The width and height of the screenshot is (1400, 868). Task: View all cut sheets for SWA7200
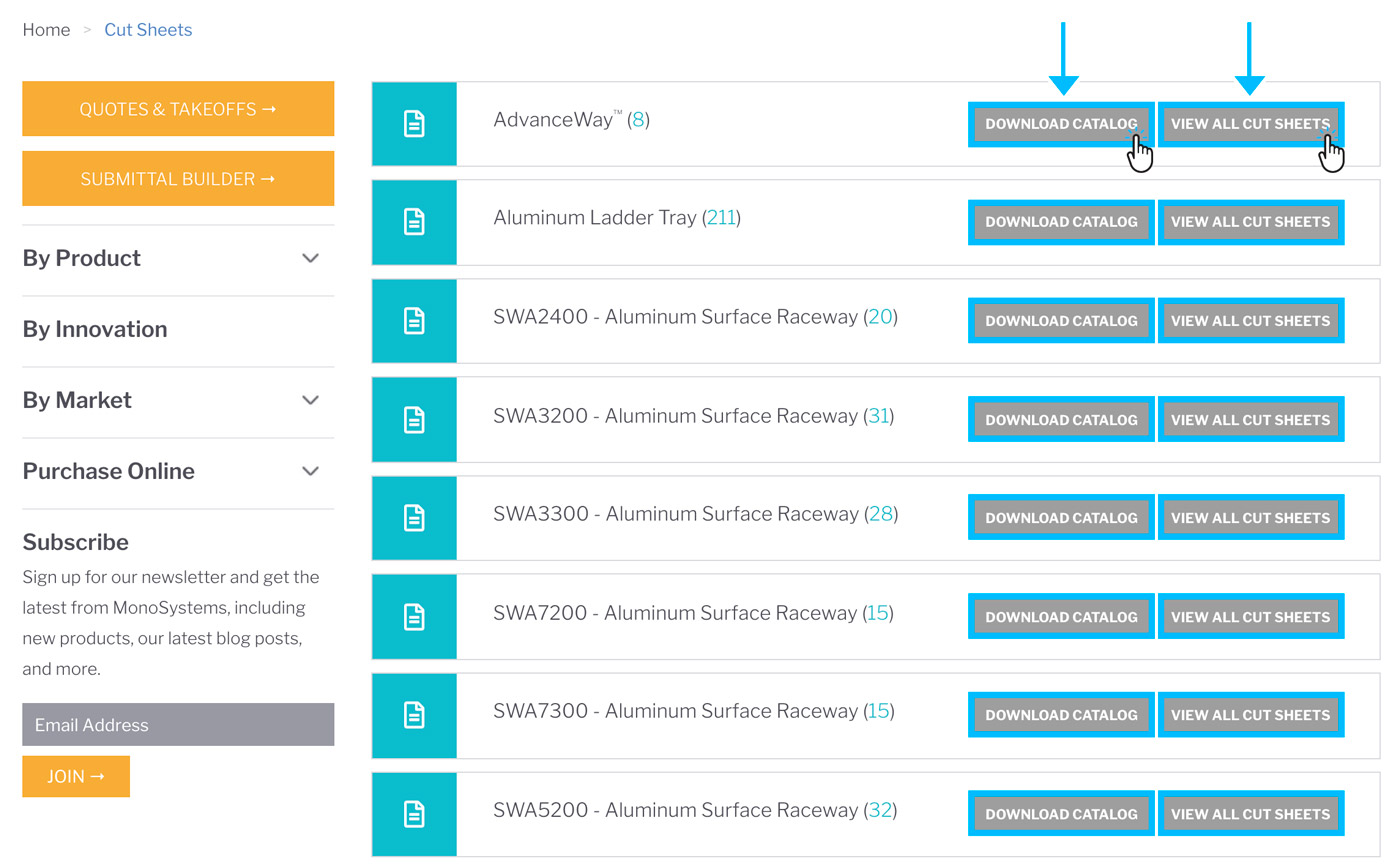click(1251, 617)
